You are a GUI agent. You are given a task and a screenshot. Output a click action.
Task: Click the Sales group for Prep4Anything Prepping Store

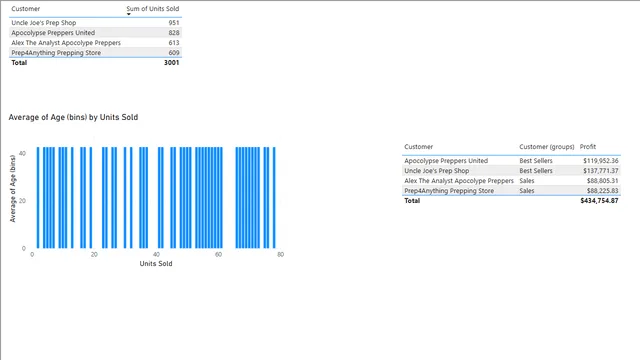point(527,191)
